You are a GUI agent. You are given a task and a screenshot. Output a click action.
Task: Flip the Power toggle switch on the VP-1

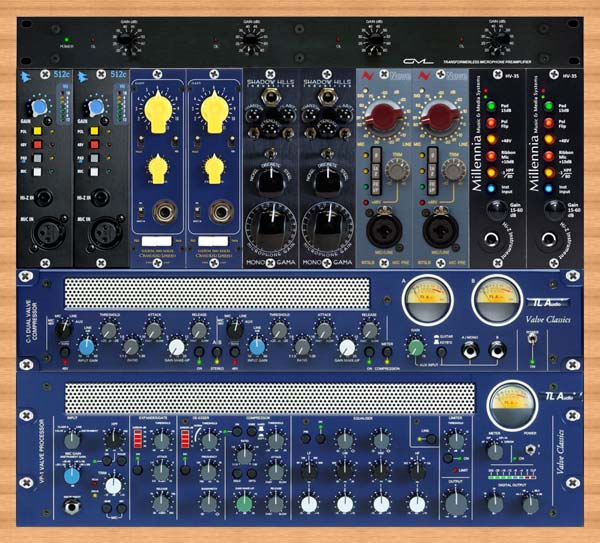[x=530, y=449]
